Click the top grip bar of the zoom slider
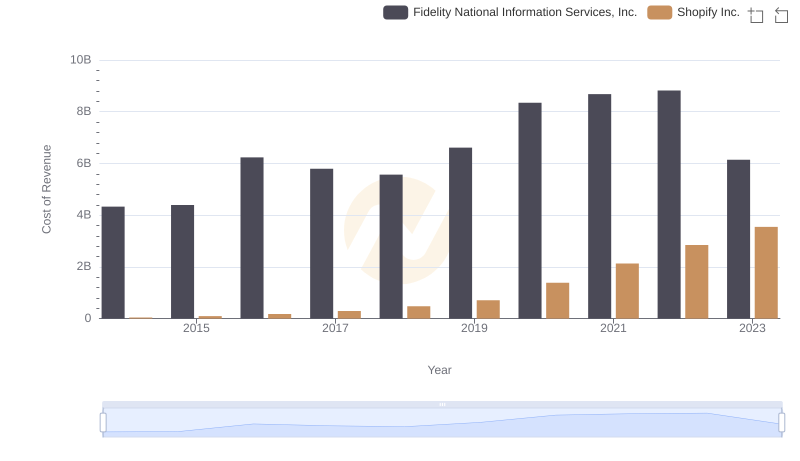The height and width of the screenshot is (461, 800). point(442,404)
